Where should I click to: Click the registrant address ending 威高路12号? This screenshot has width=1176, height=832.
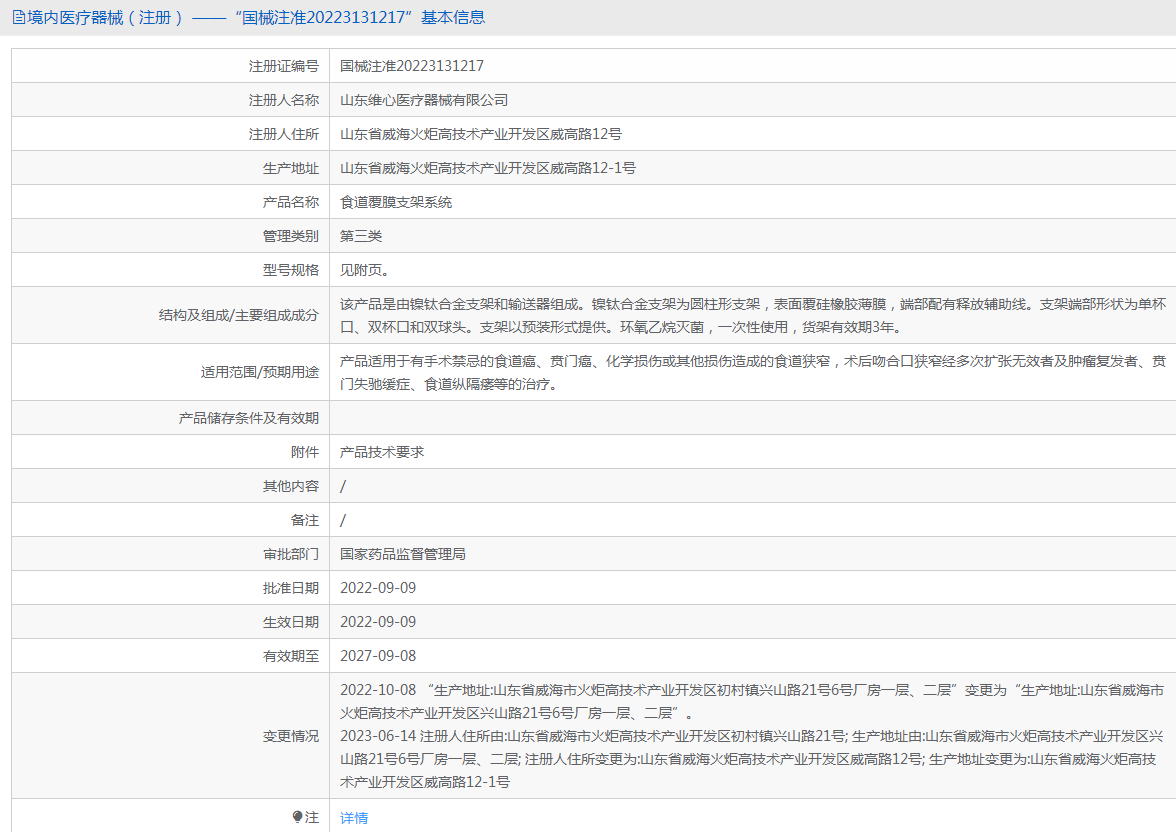[481, 134]
